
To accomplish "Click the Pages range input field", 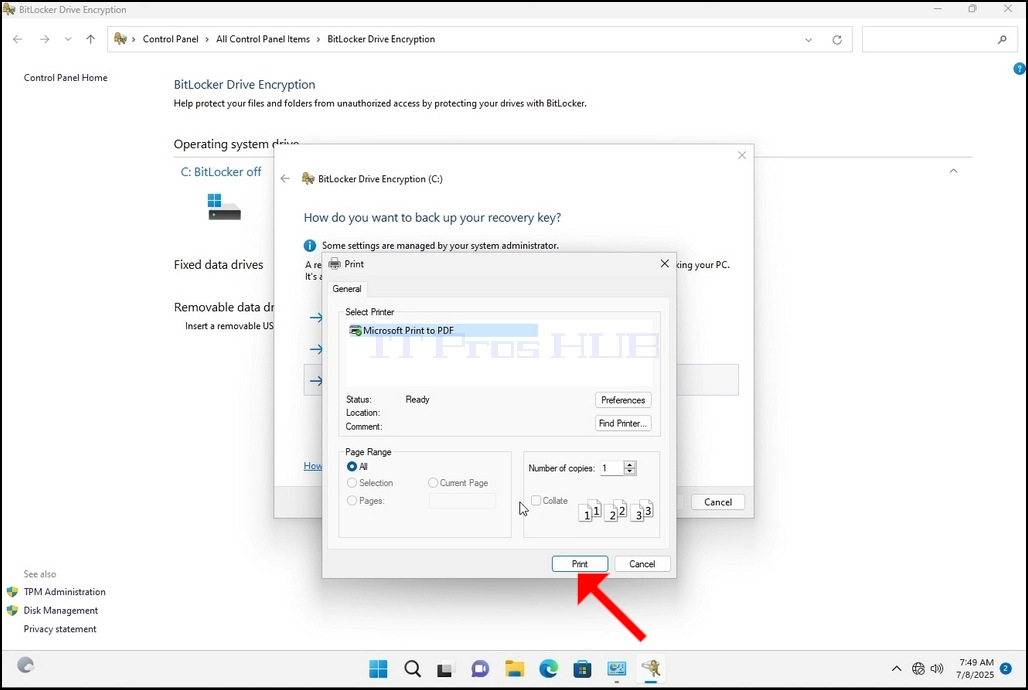I will click(x=462, y=501).
